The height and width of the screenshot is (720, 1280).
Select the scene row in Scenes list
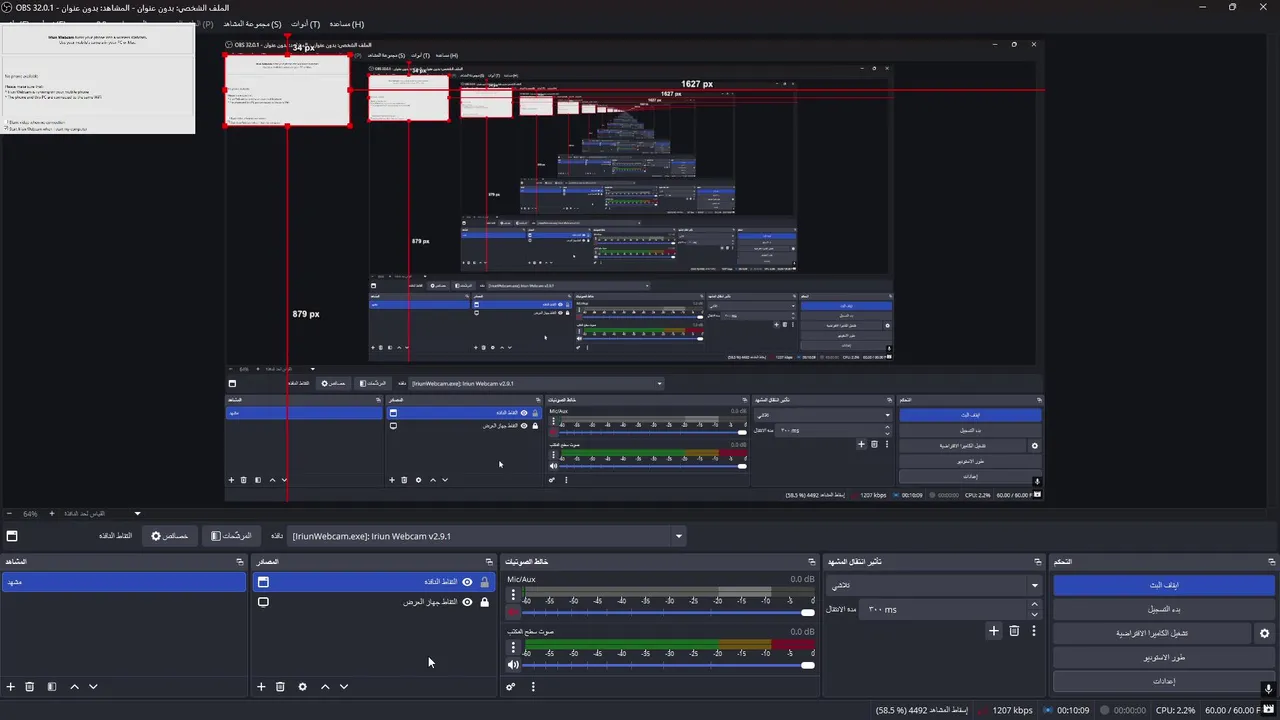point(123,582)
